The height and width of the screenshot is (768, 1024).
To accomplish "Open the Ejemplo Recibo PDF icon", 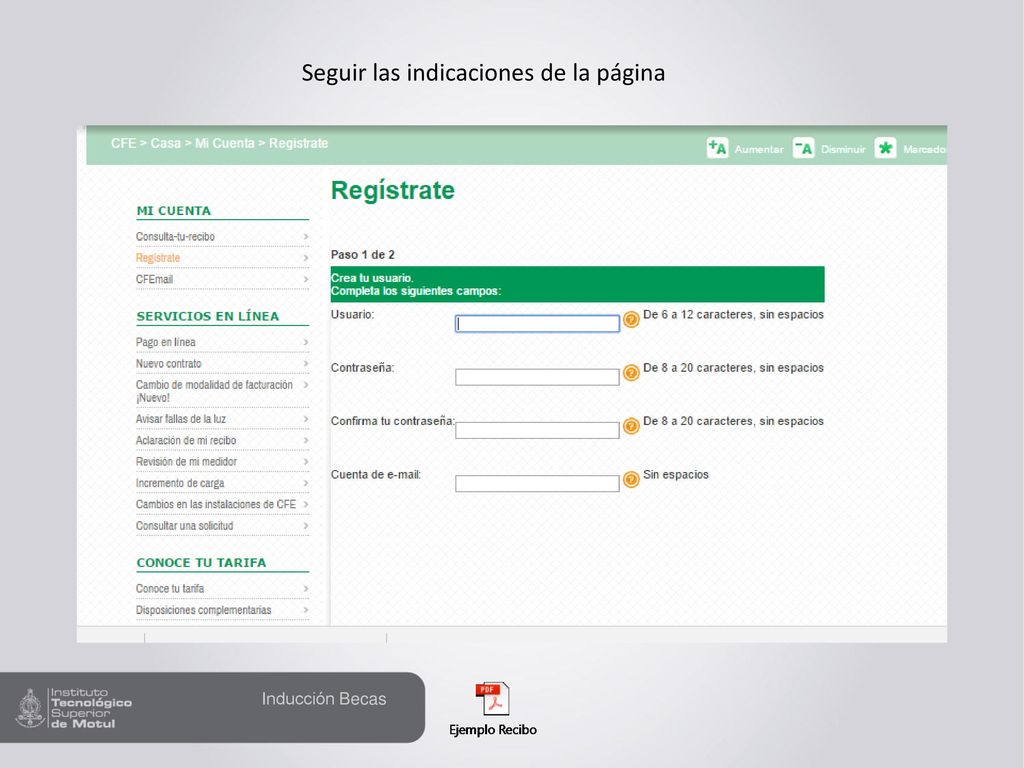I will (492, 699).
